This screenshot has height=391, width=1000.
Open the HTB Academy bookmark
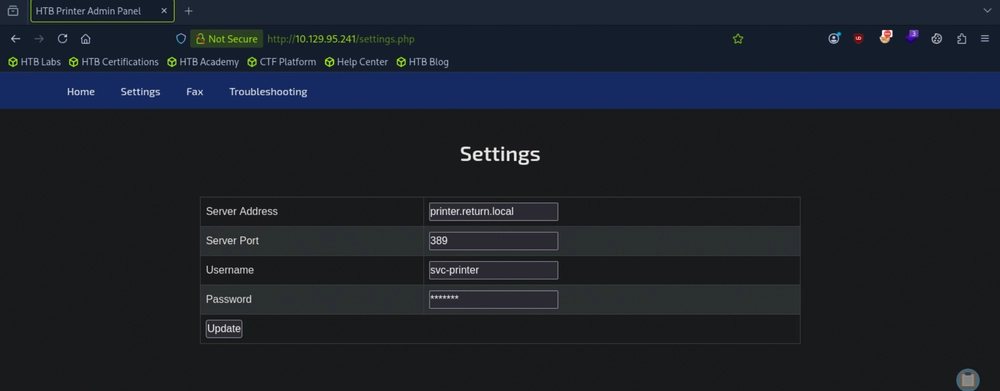[x=203, y=62]
